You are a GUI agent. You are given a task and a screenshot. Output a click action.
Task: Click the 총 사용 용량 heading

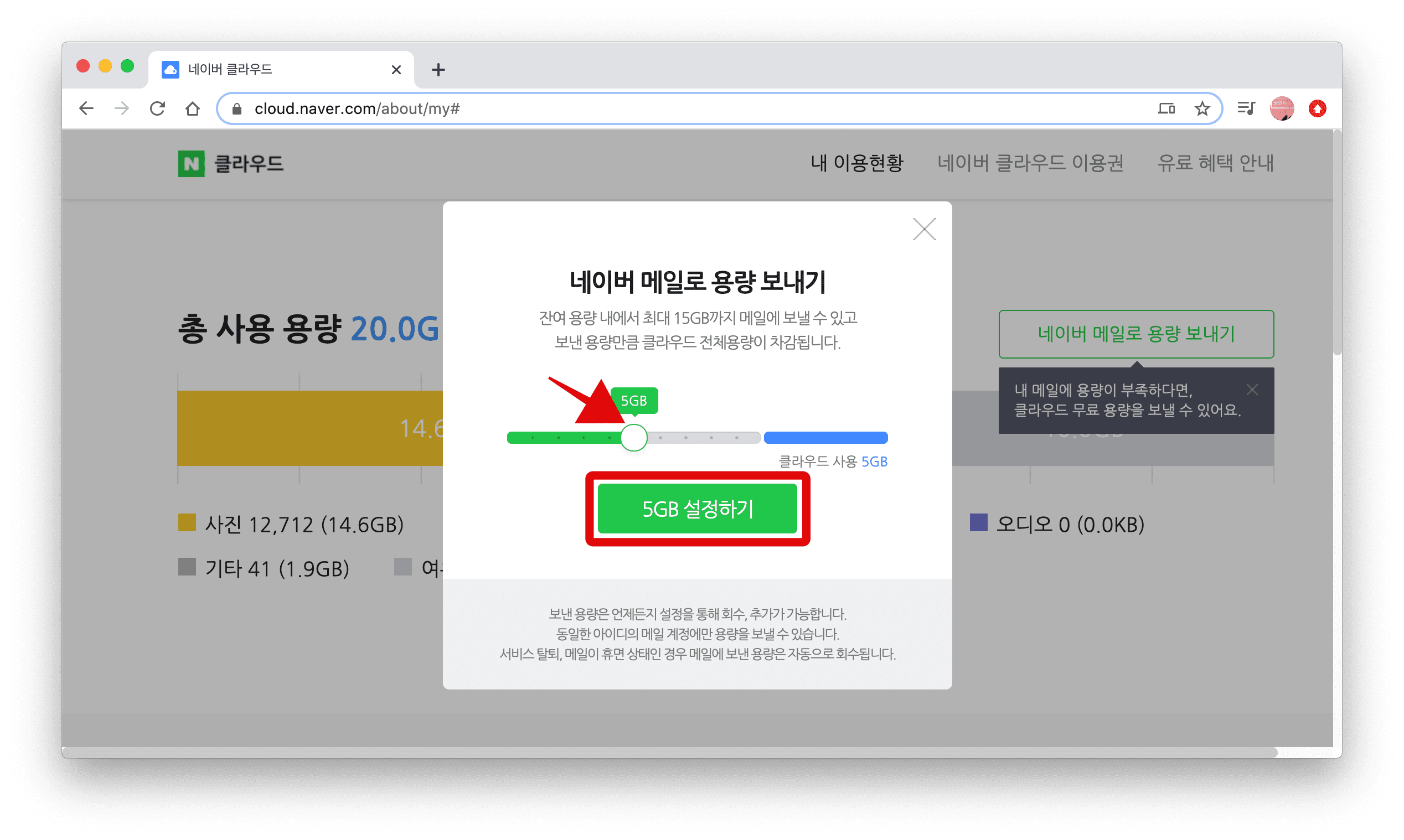308,328
